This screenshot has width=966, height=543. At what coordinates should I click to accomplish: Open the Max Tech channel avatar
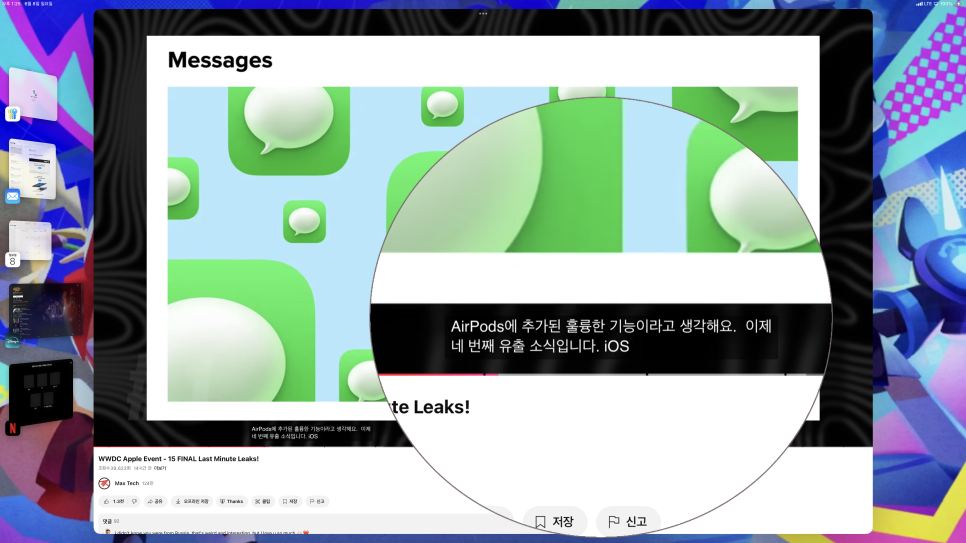[104, 483]
